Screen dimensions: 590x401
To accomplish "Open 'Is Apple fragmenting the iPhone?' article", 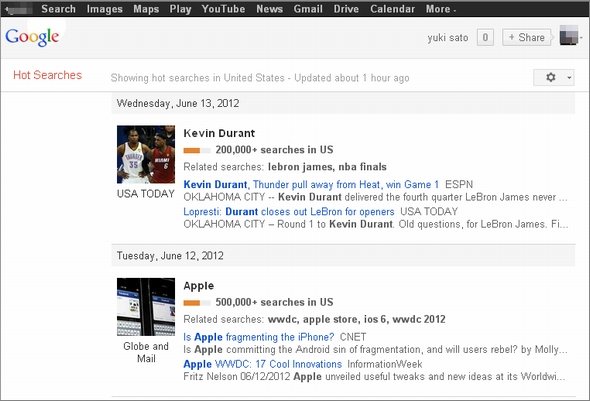I will [259, 337].
